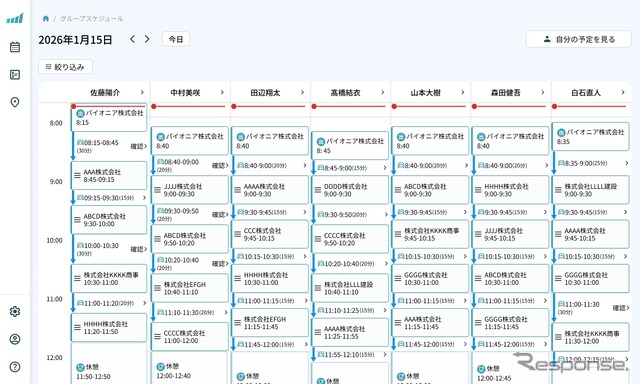640x384 pixels.
Task: Open 休憩 12:00-12:40 break block
Action: 190,368
